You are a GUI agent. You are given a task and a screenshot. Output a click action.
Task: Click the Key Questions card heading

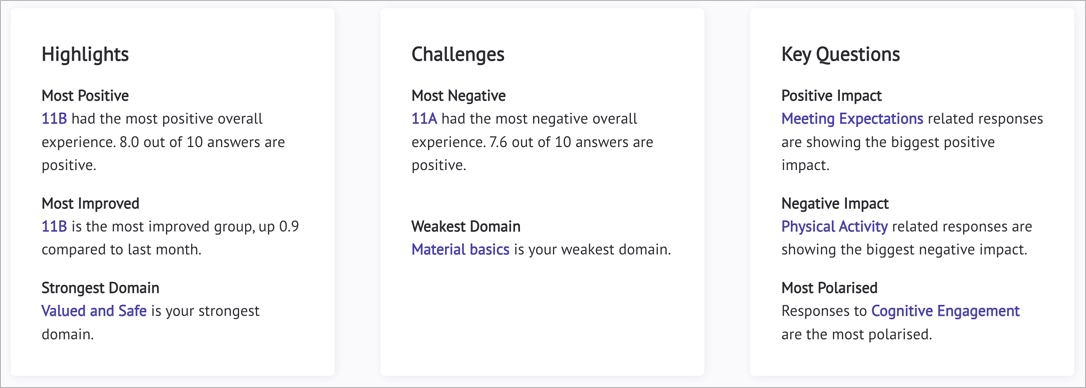[x=841, y=55]
